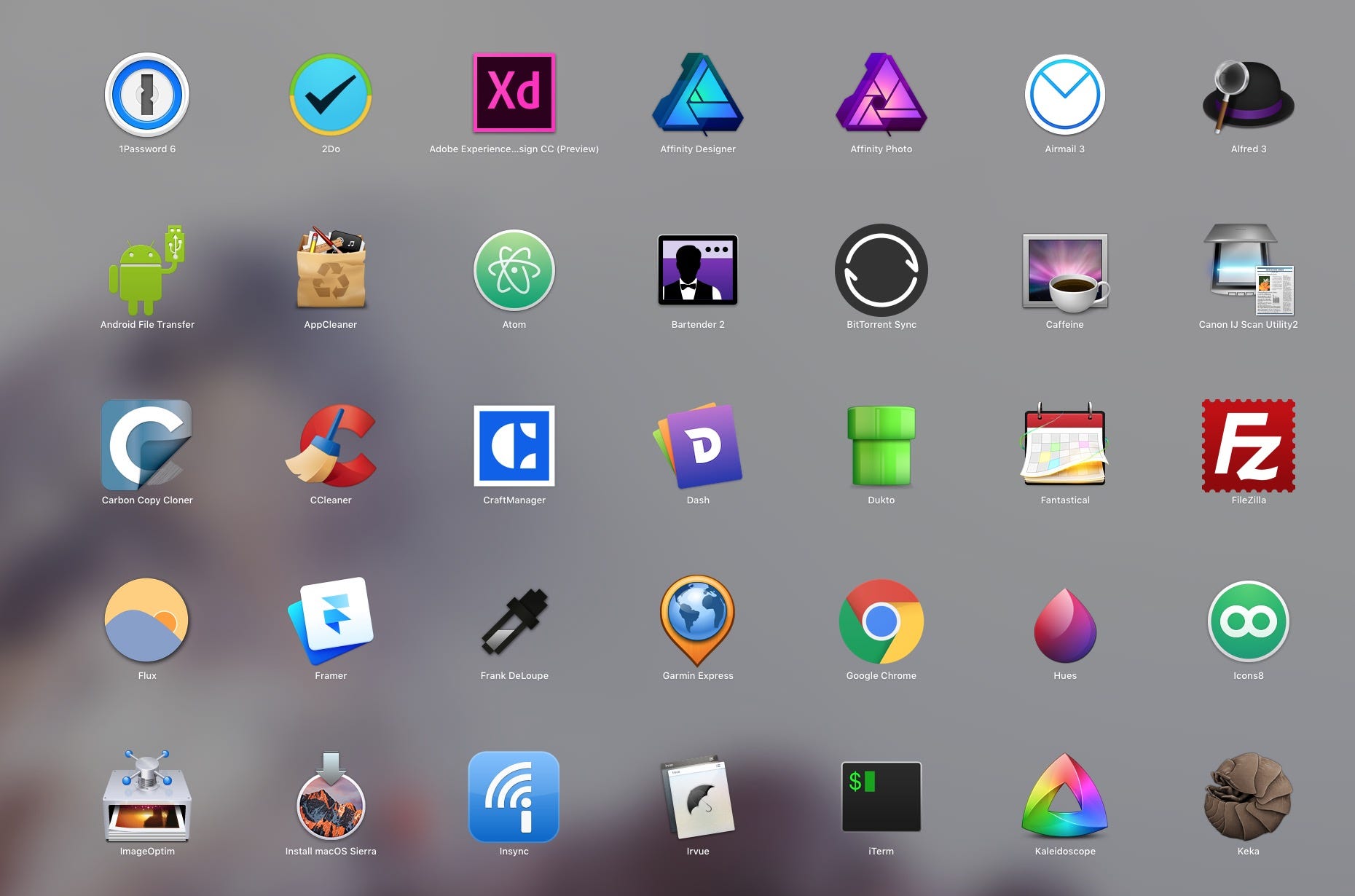The image size is (1355, 896).
Task: Launch the Fantastical calendar icon
Action: click(1065, 445)
